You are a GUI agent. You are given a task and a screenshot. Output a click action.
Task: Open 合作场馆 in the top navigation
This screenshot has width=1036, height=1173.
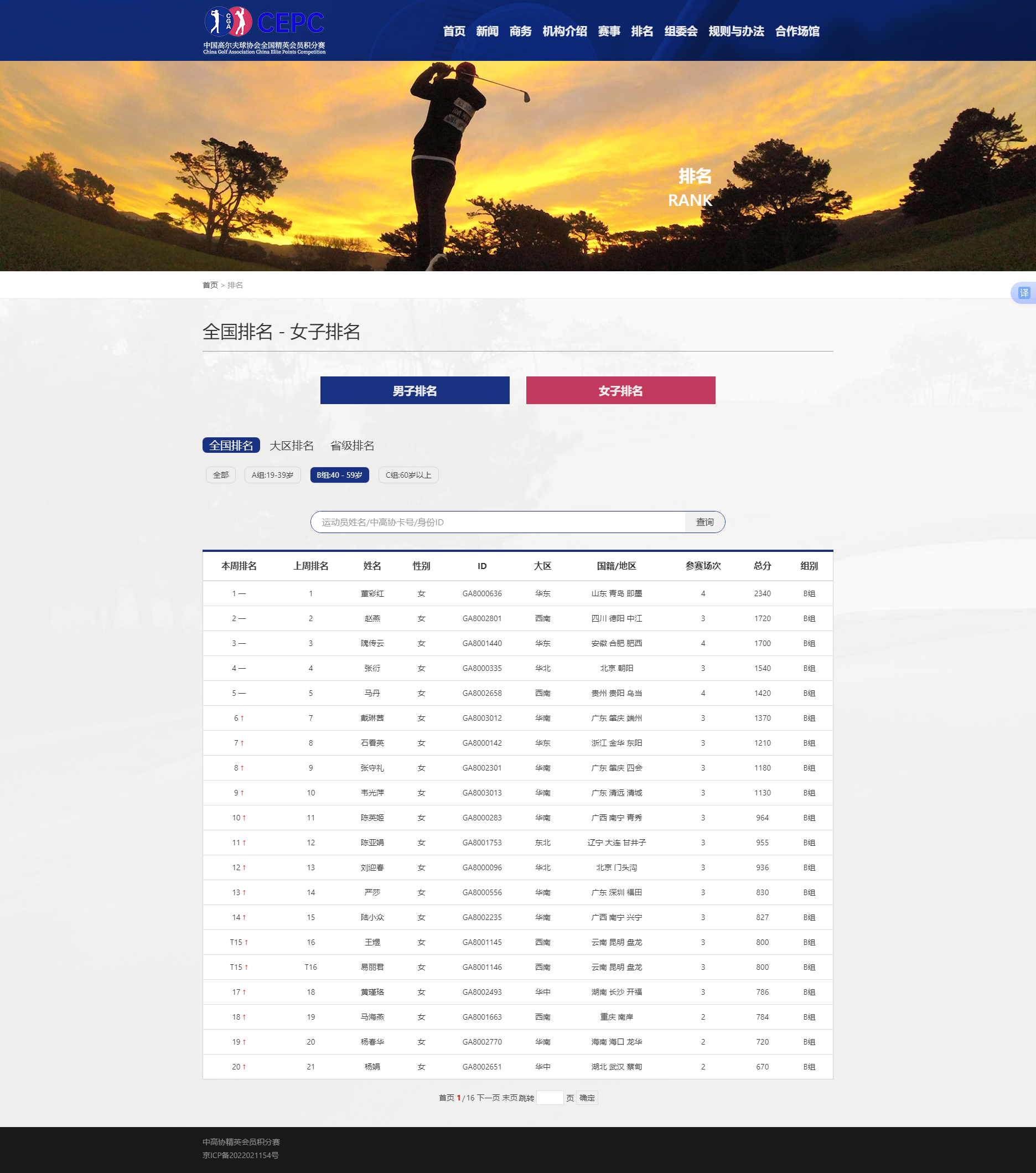797,32
